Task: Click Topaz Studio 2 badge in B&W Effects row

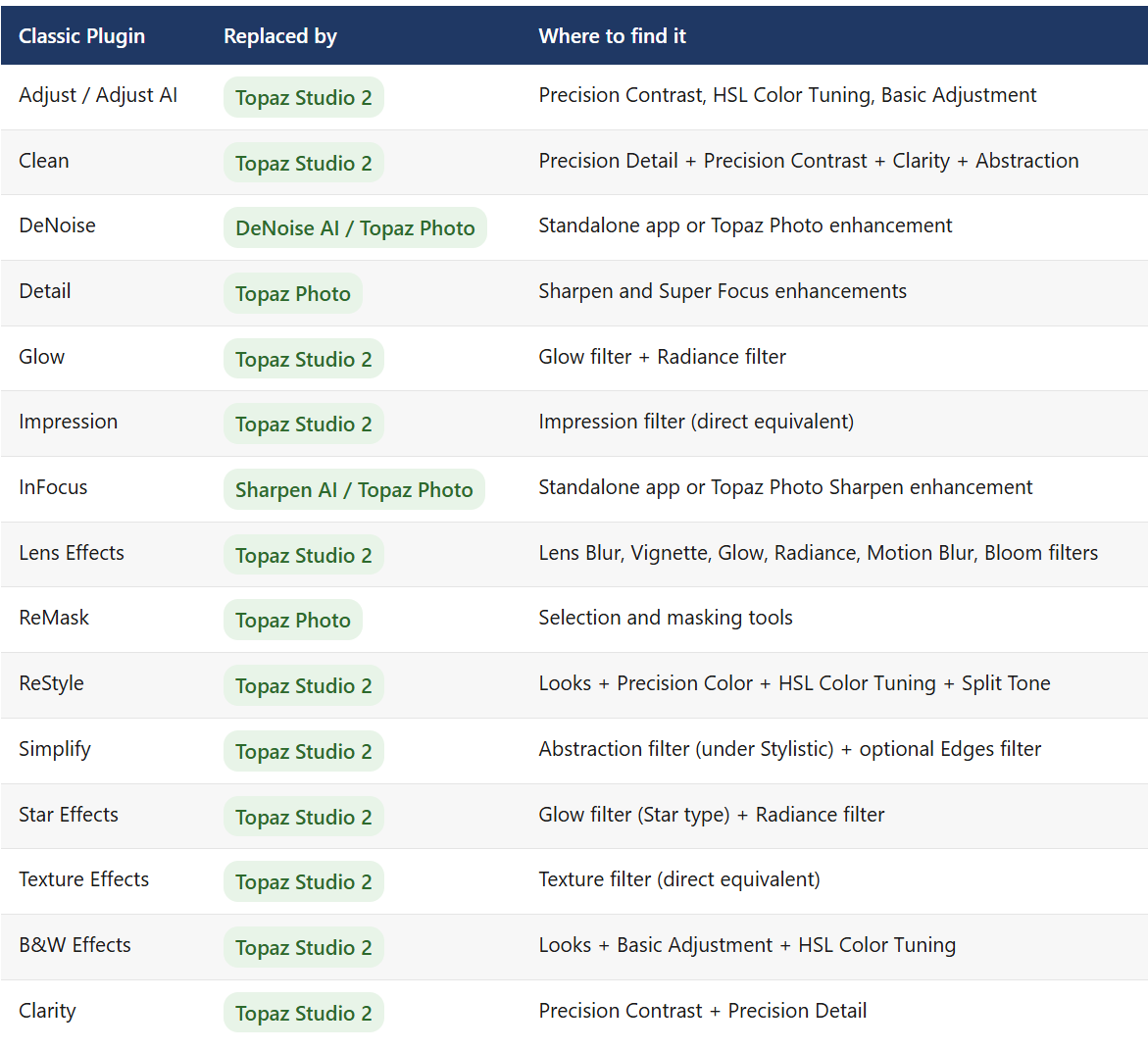Action: 303,947
